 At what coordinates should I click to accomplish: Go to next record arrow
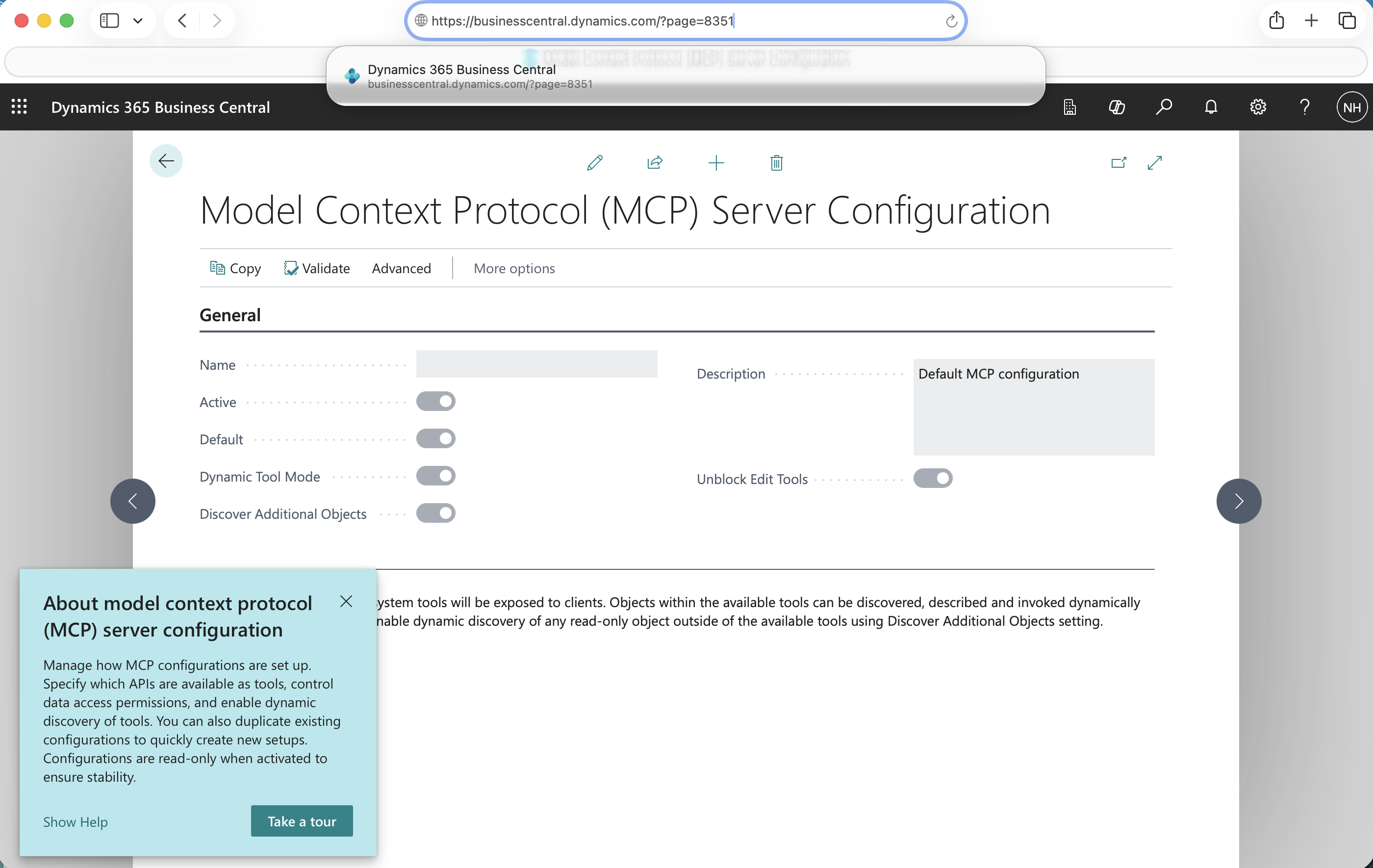pyautogui.click(x=1239, y=501)
